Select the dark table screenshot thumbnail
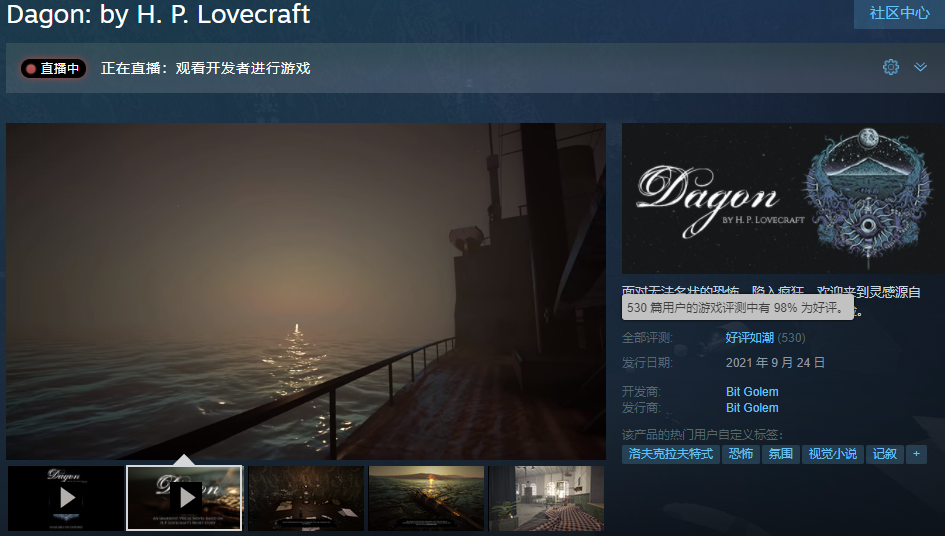The height and width of the screenshot is (536, 945). pos(306,498)
